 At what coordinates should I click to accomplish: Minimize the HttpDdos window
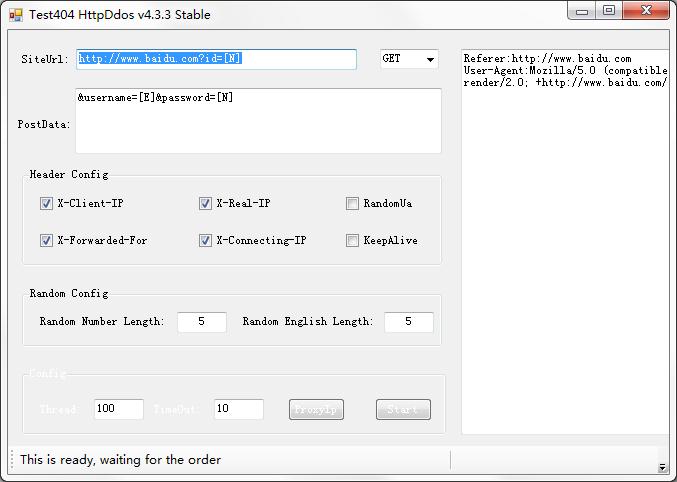[584, 11]
